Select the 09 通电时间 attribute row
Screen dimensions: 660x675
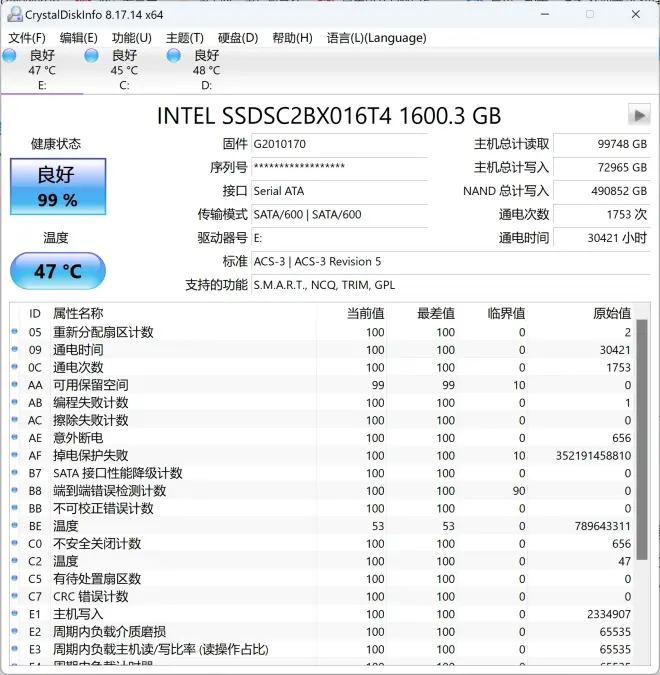coord(322,350)
